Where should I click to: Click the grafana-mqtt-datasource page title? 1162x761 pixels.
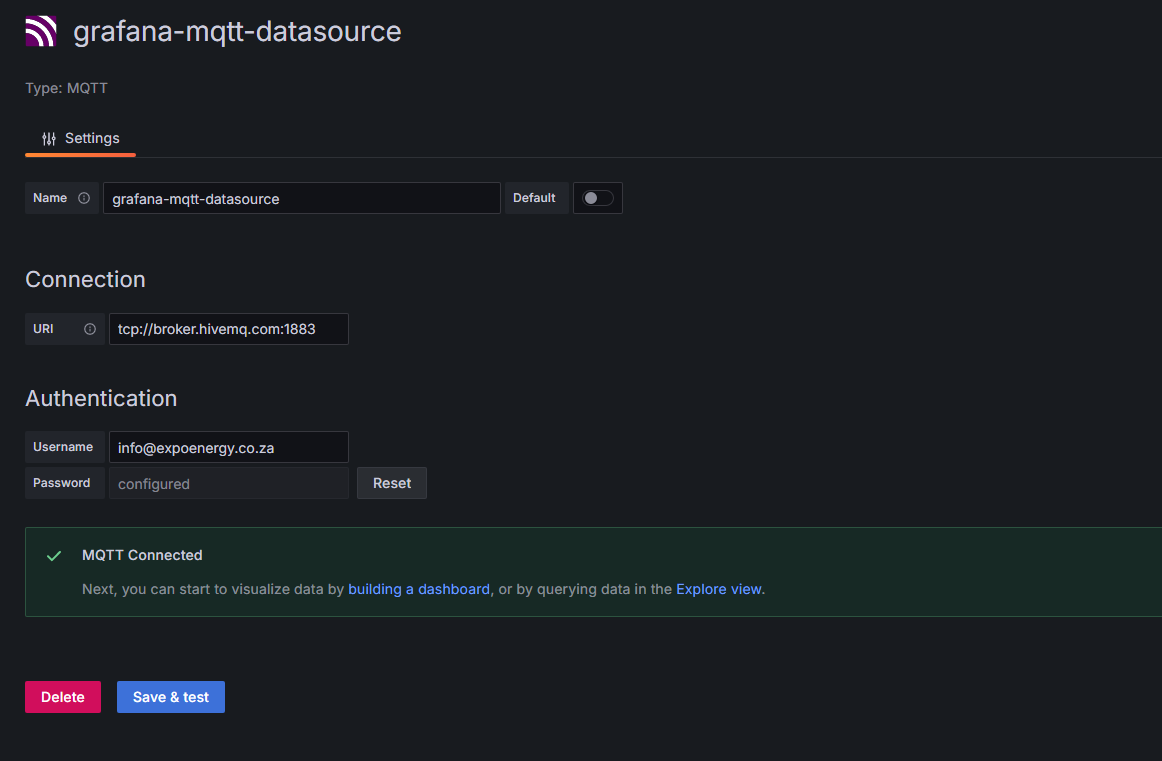tap(237, 31)
